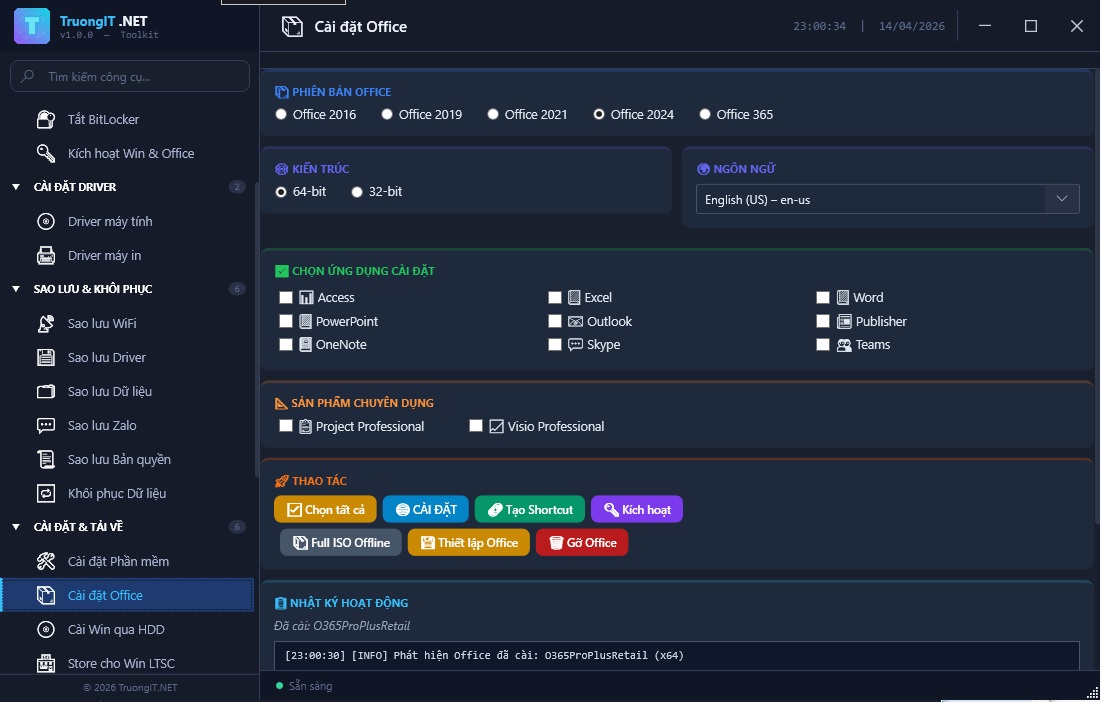Collapse the SAO LƯU & KHÔI PHỤC group
The image size is (1101, 702).
point(16,289)
